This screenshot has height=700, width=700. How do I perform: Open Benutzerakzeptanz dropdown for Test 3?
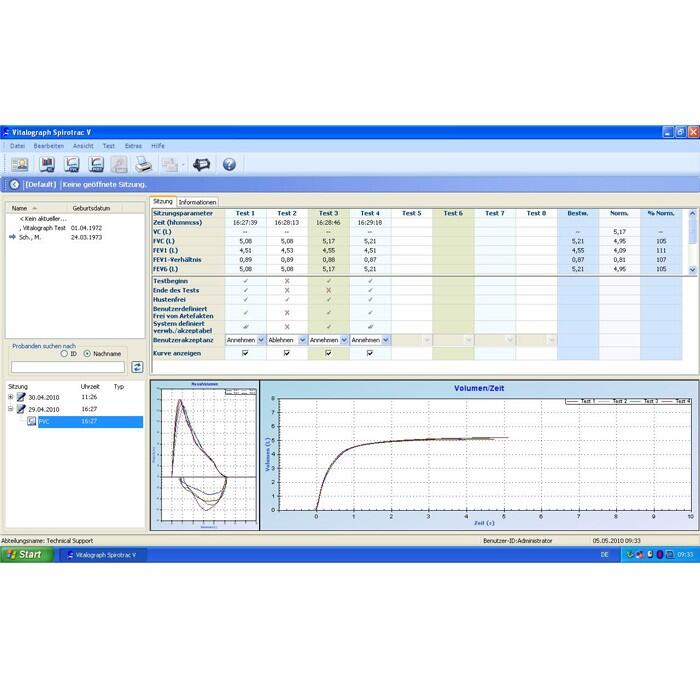pyautogui.click(x=344, y=340)
